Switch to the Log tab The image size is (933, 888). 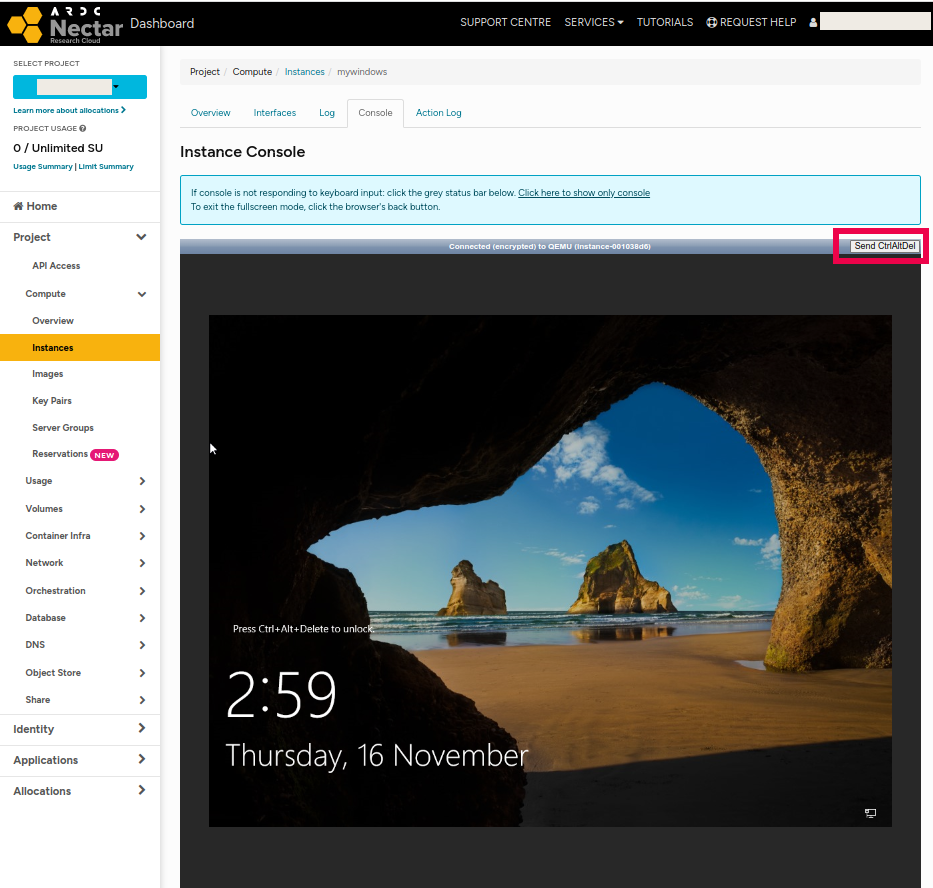[x=327, y=113]
